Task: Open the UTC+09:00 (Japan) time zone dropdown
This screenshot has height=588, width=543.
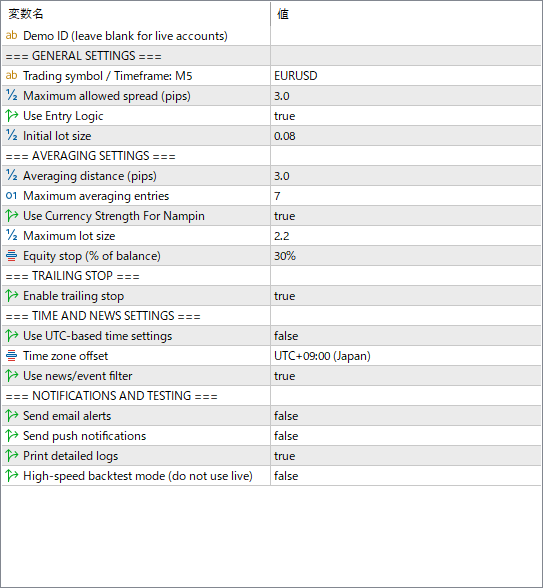Action: tap(405, 356)
